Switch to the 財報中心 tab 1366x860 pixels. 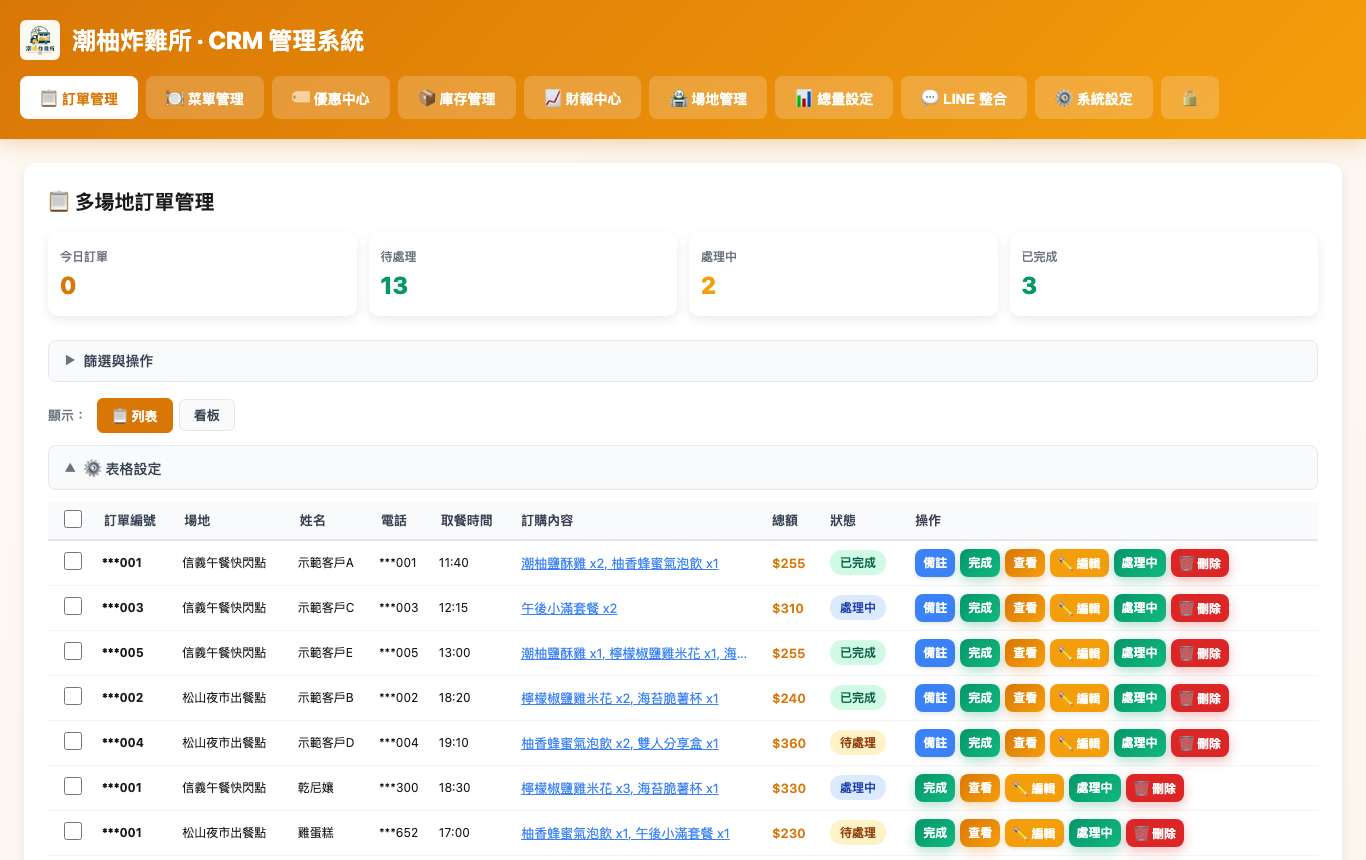click(x=582, y=98)
